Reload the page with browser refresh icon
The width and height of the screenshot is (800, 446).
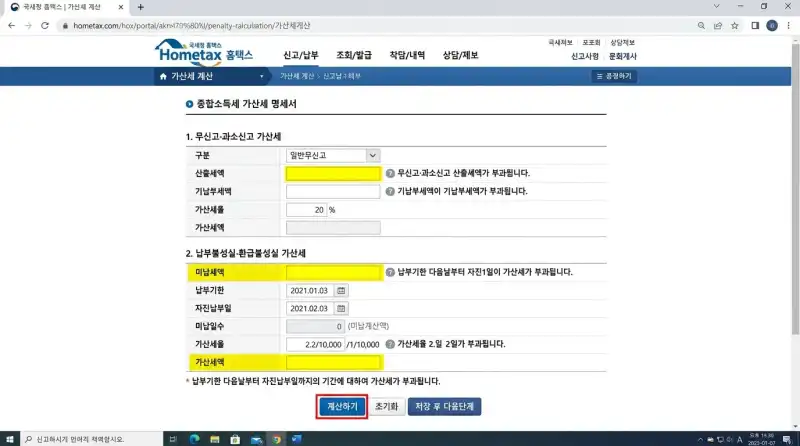[45, 24]
